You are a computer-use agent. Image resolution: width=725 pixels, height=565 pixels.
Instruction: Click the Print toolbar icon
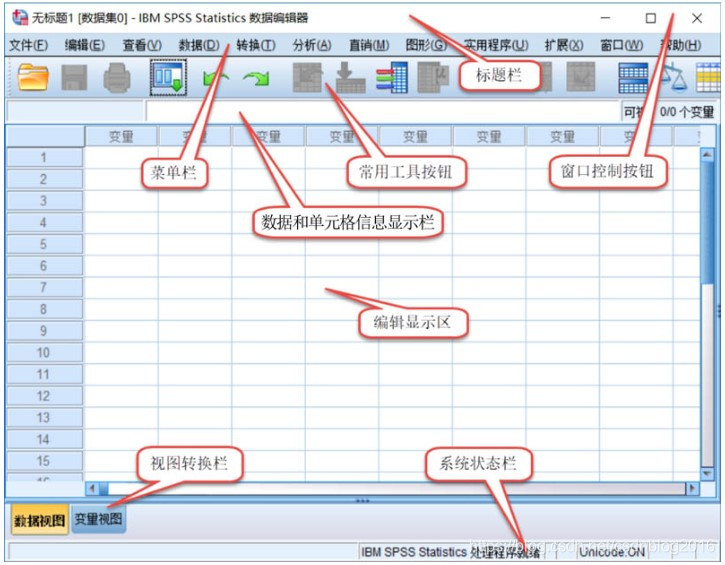(x=117, y=77)
